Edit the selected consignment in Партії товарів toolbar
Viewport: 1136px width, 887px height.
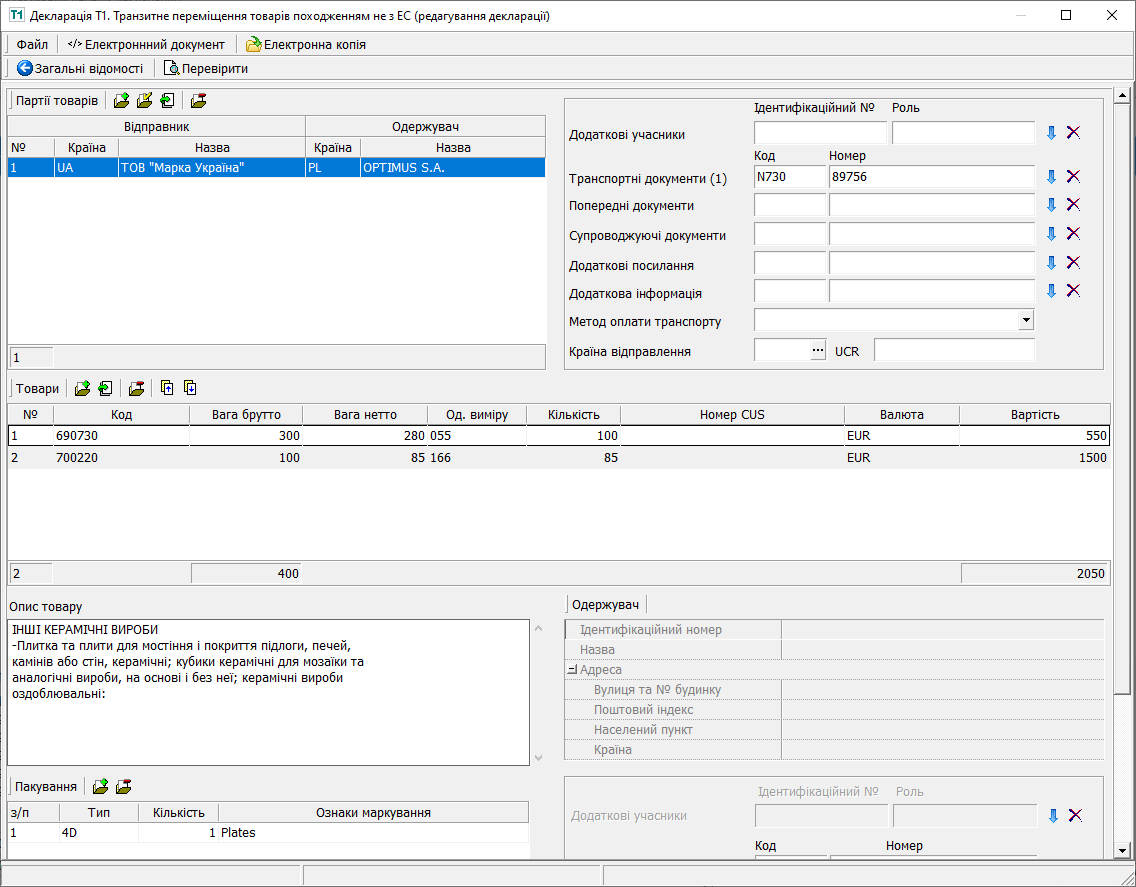[144, 101]
